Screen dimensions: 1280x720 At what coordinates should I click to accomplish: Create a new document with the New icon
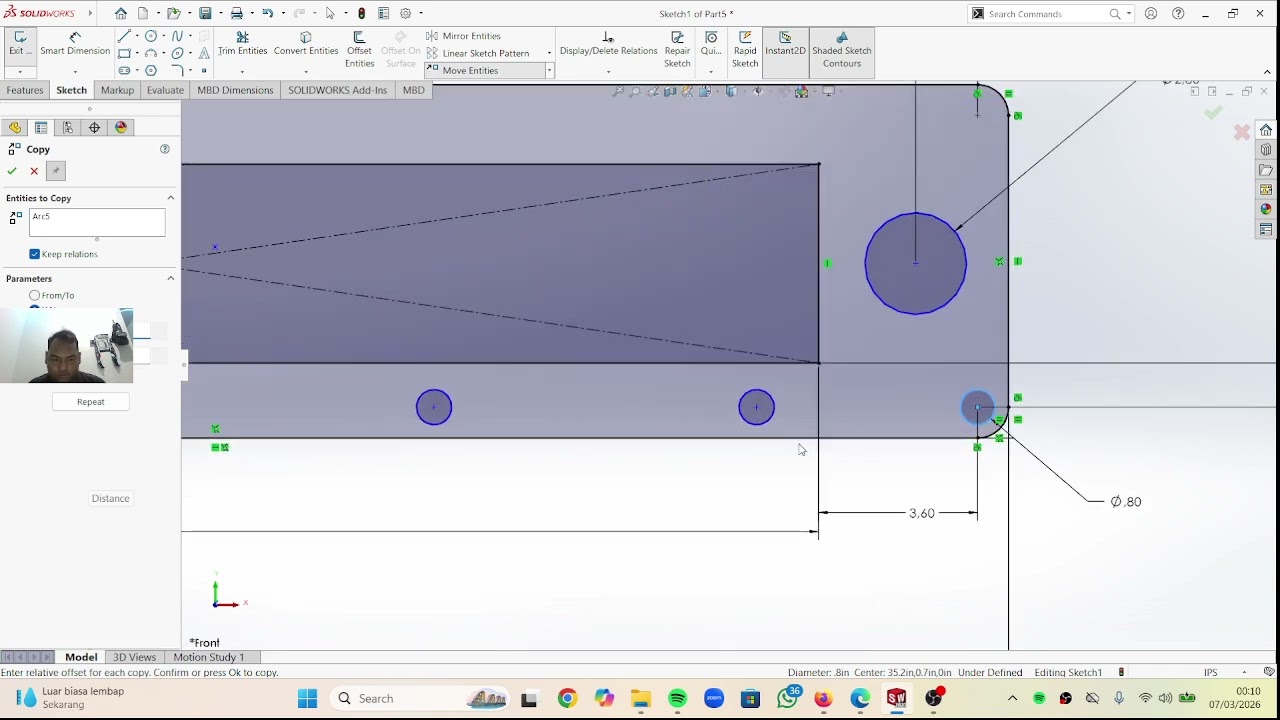143,14
